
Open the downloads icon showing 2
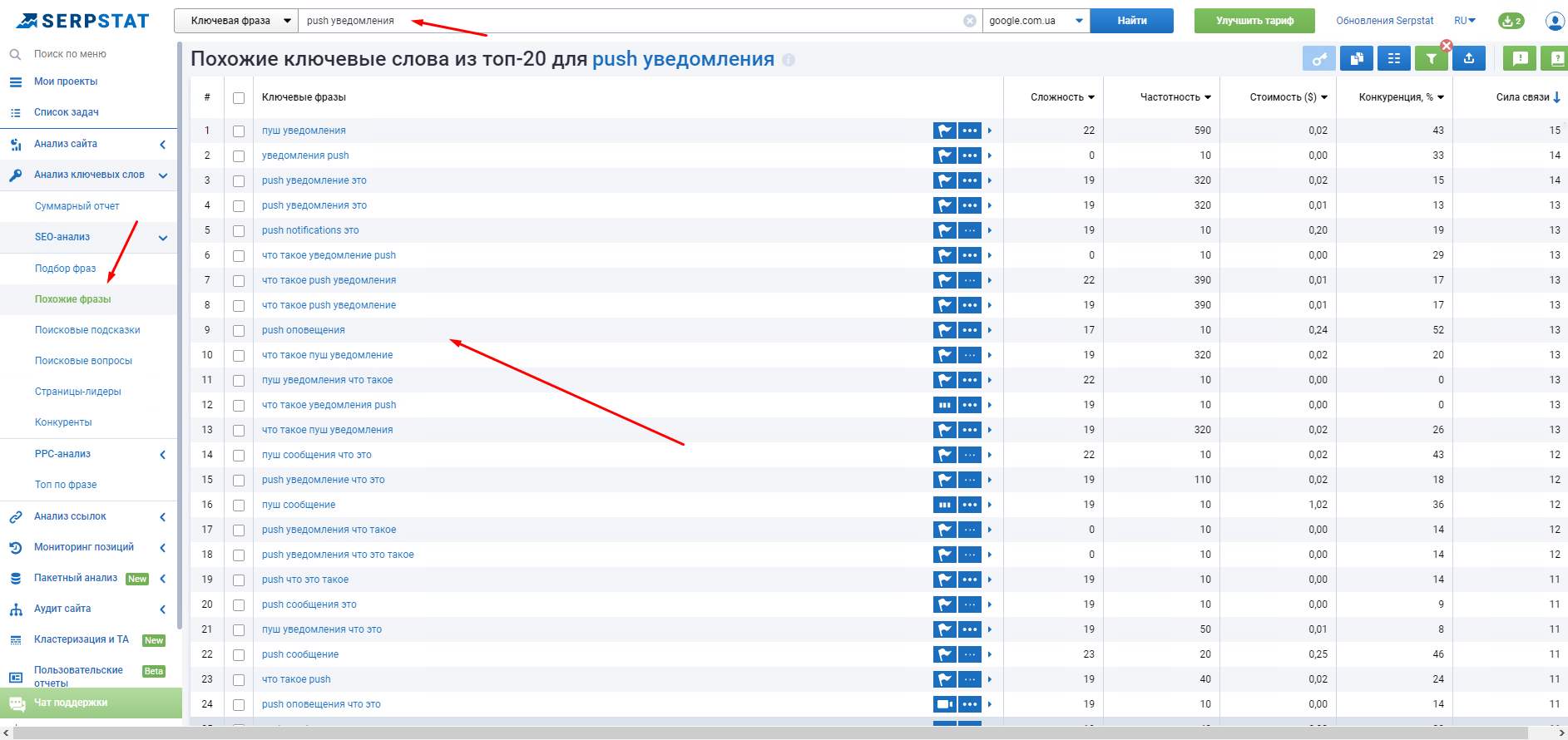[1511, 21]
